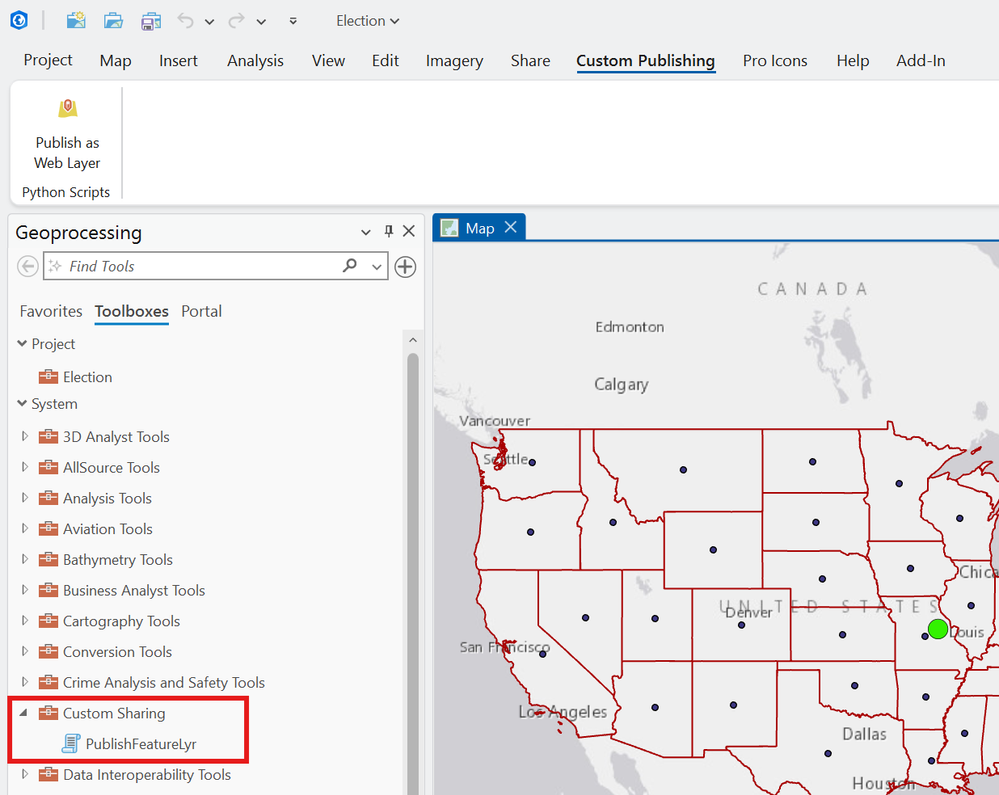Open Geoprocessing pane options chevron
999x795 pixels.
point(366,232)
